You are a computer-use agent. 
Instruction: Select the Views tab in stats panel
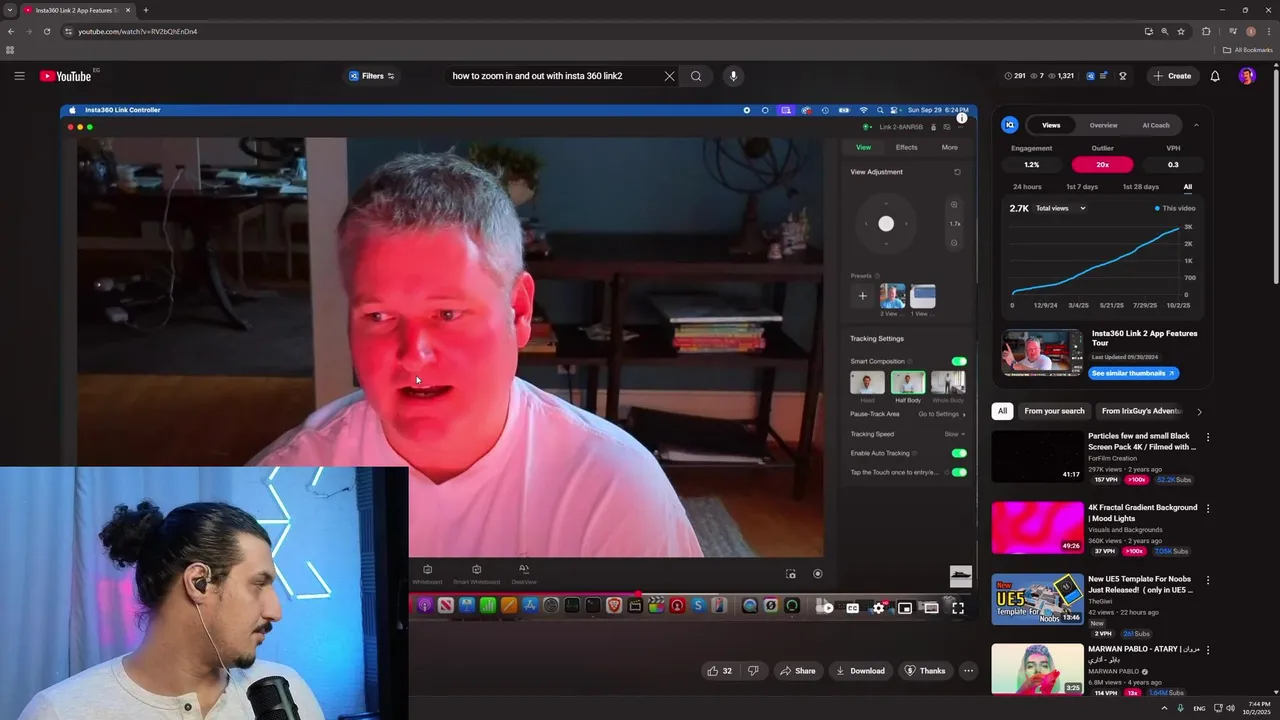coord(1051,125)
